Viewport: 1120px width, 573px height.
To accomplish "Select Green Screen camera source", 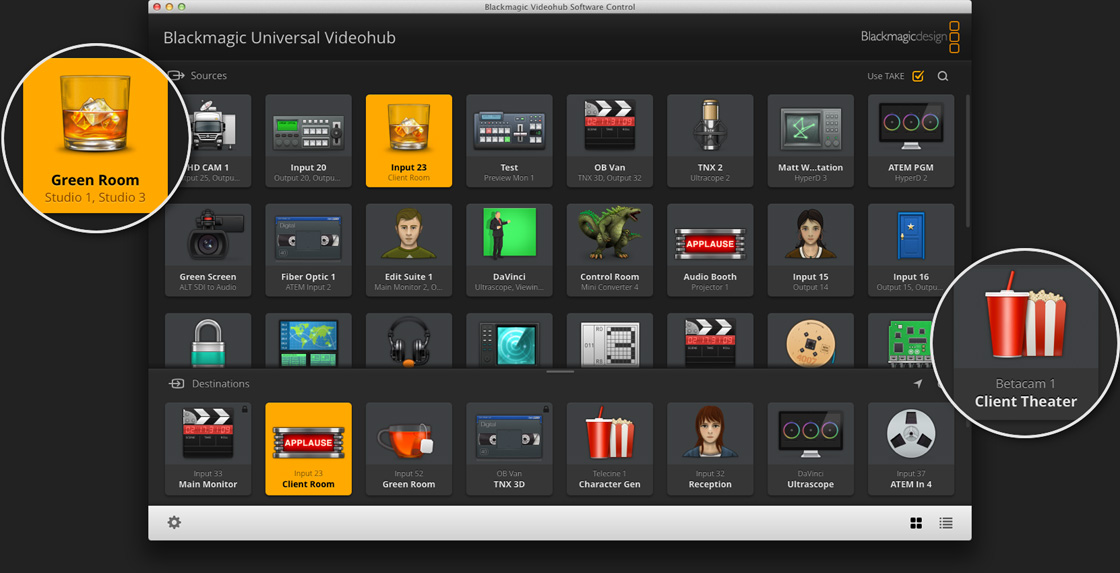I will coord(208,250).
